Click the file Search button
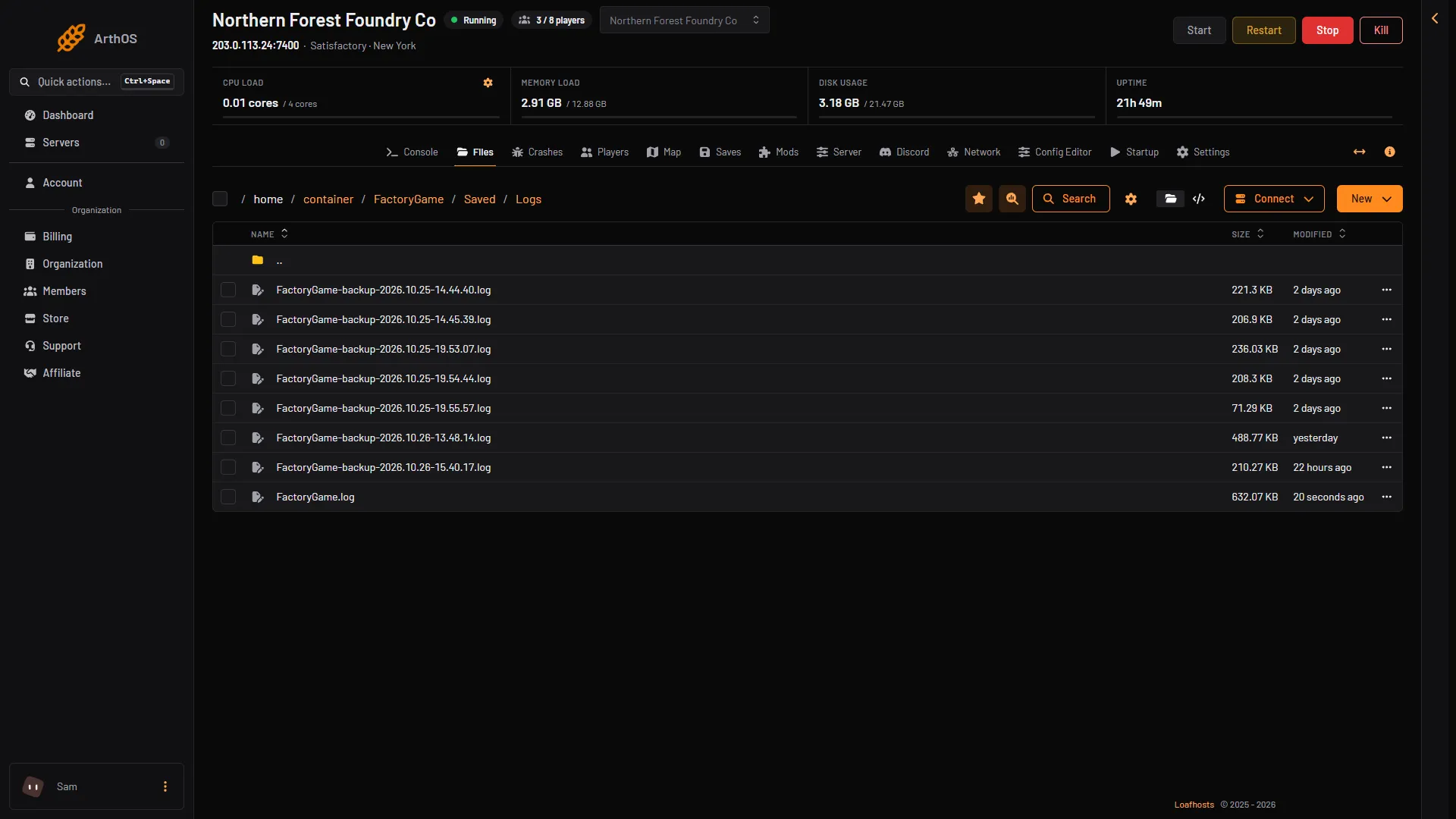This screenshot has width=1456, height=819. click(x=1071, y=199)
